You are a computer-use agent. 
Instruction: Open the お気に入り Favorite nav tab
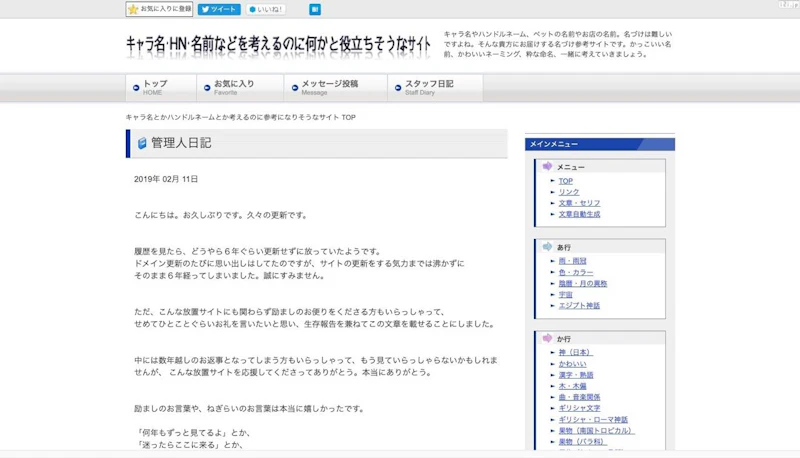(x=240, y=88)
